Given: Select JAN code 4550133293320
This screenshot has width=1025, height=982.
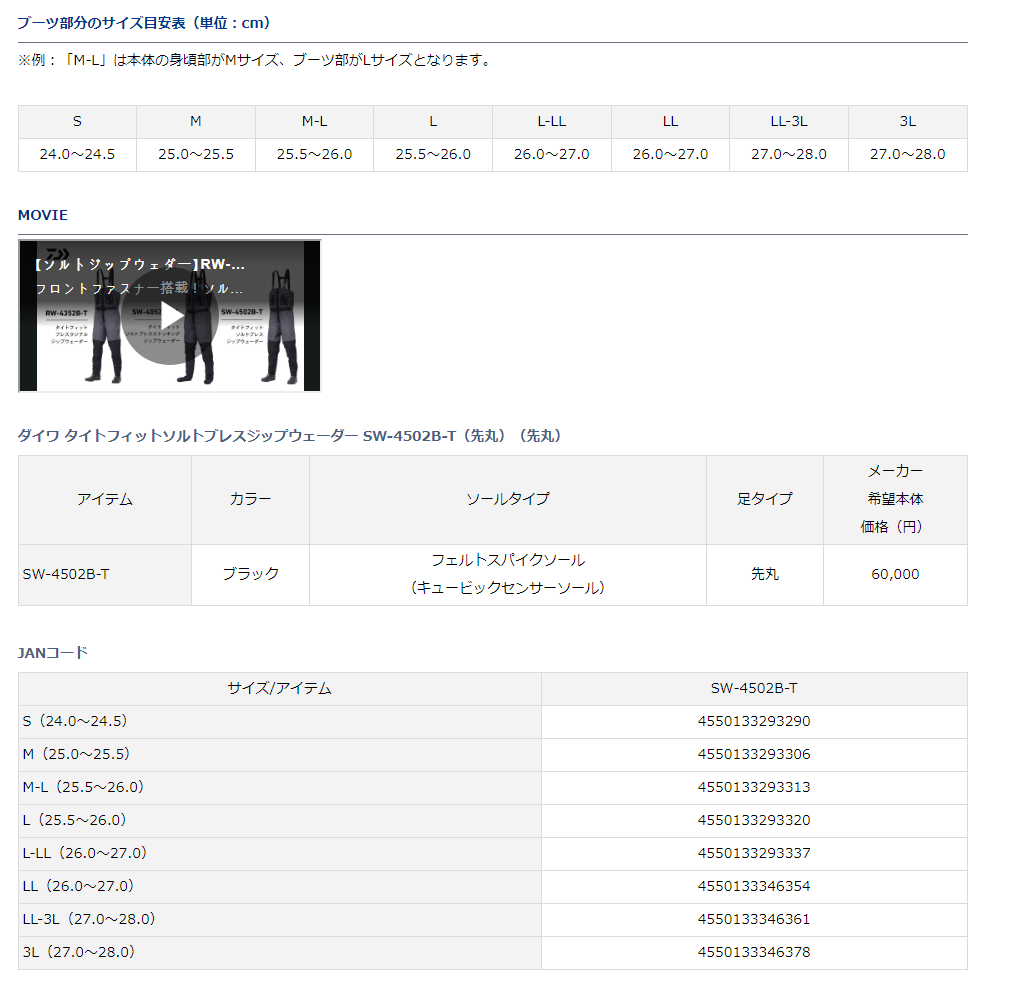Looking at the screenshot, I should click(754, 821).
